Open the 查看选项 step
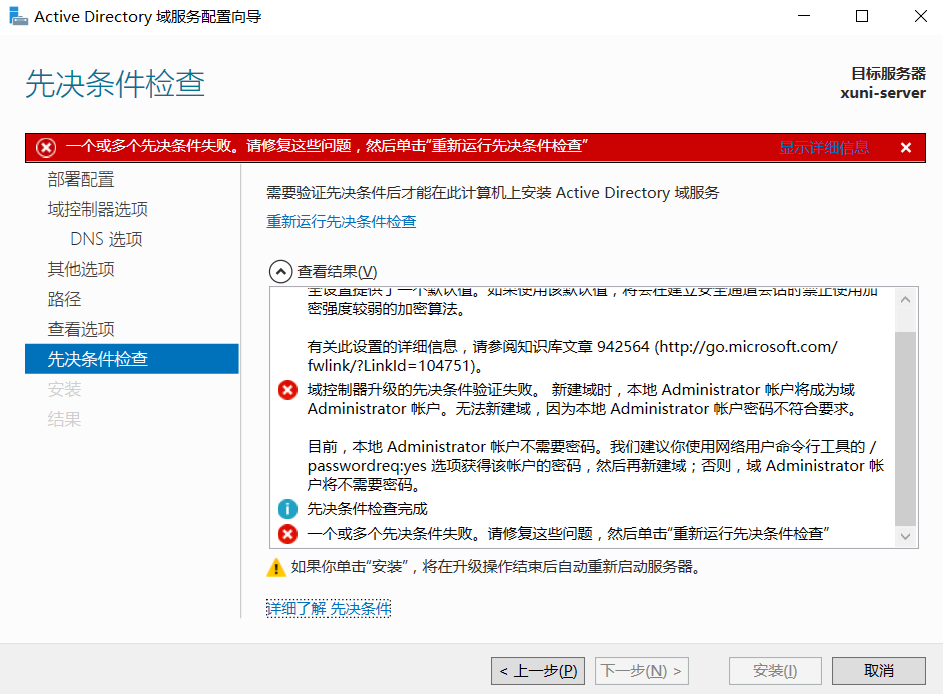 (81, 330)
